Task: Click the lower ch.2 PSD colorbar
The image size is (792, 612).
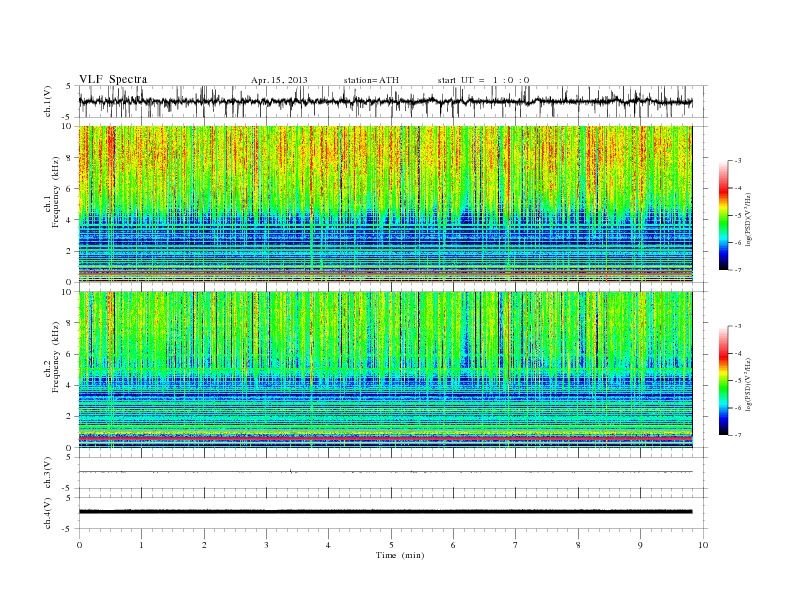Action: (x=724, y=381)
